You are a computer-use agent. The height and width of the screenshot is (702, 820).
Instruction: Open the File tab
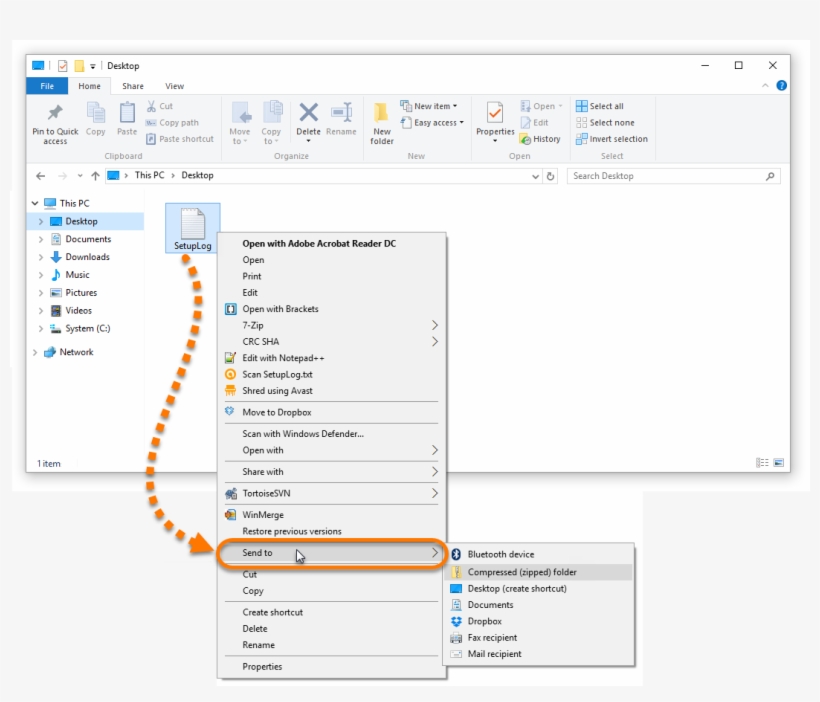click(47, 86)
